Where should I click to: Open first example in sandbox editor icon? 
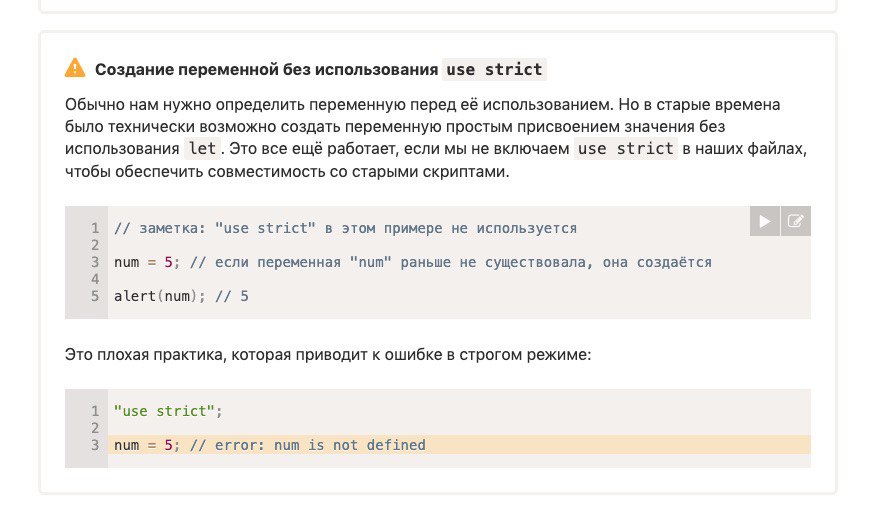[x=796, y=221]
